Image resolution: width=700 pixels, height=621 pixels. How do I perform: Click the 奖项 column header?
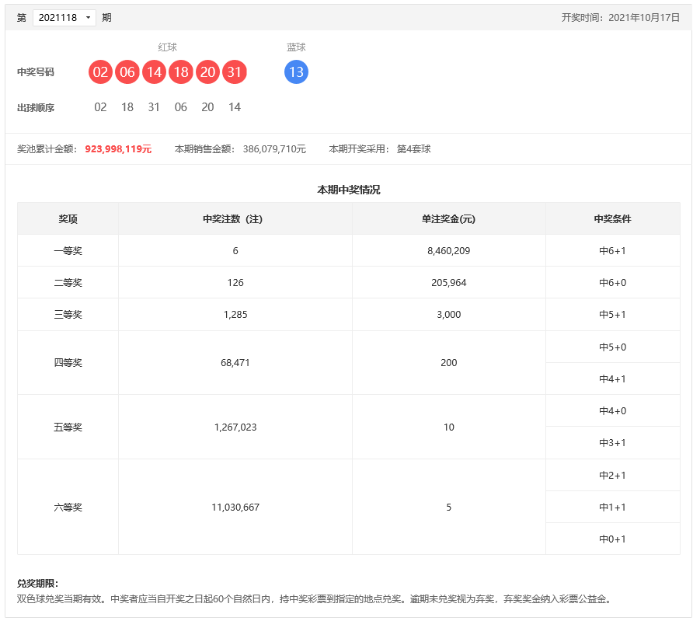pos(68,219)
